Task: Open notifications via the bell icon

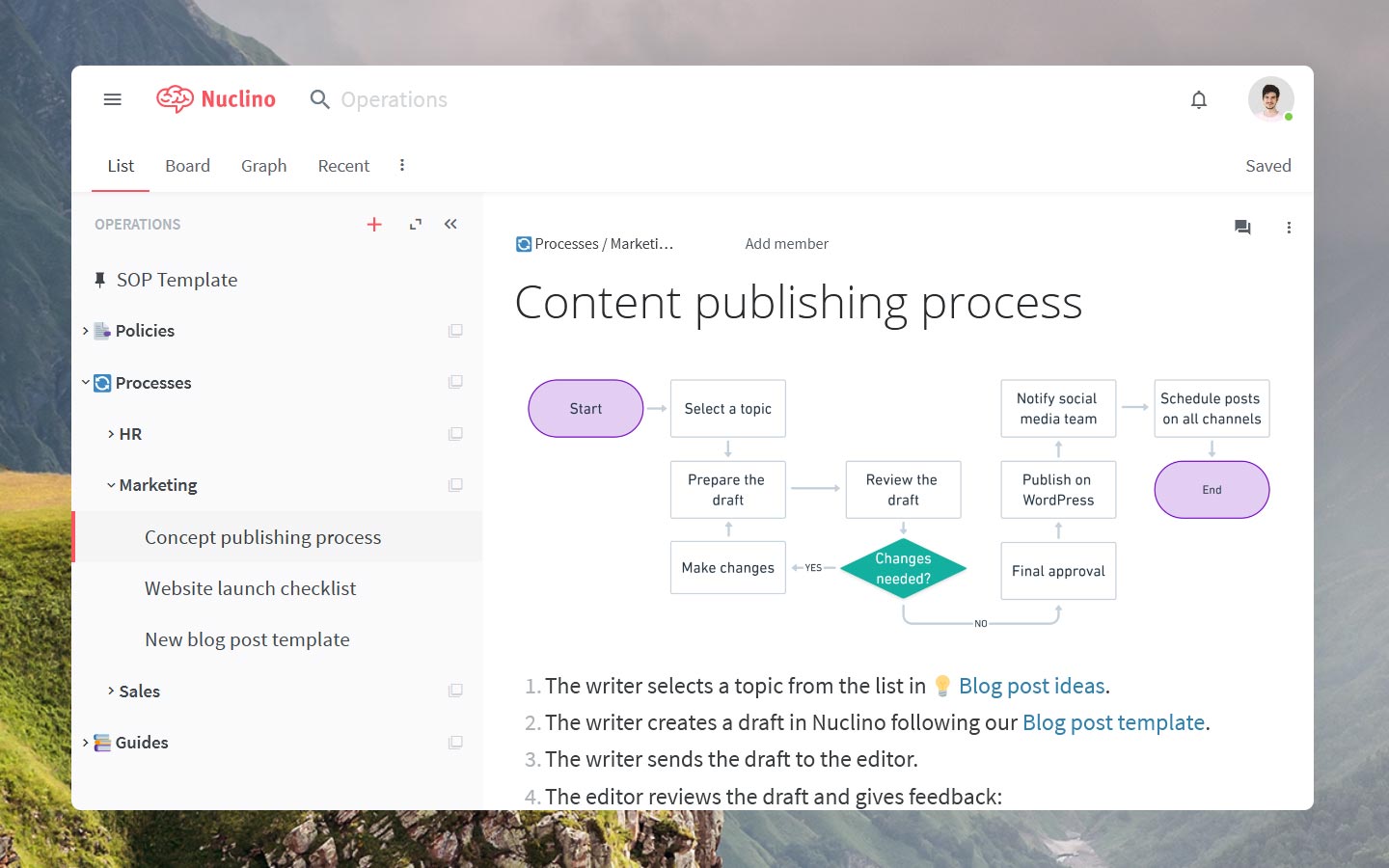Action: coord(1199,99)
